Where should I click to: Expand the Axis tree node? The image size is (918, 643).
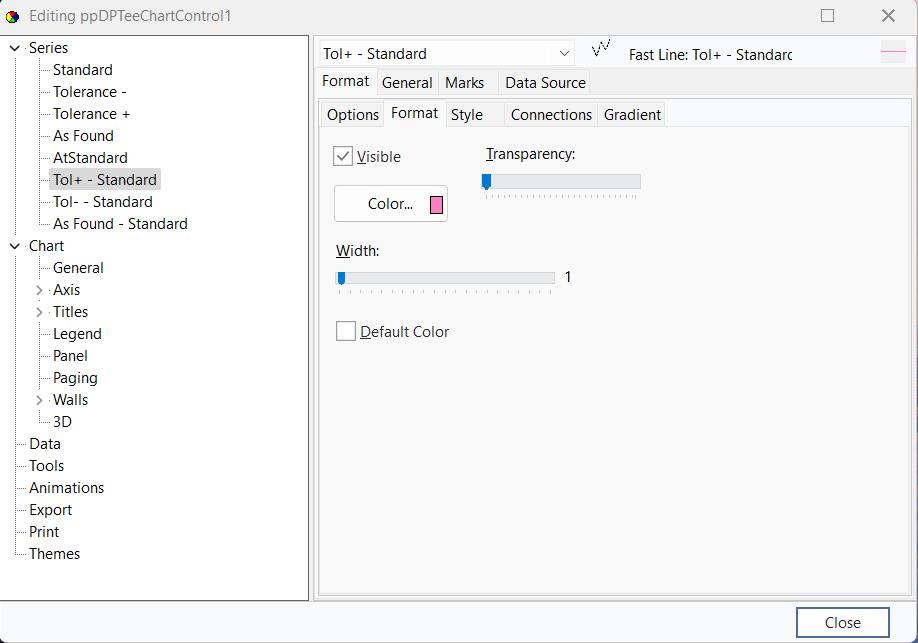39,290
